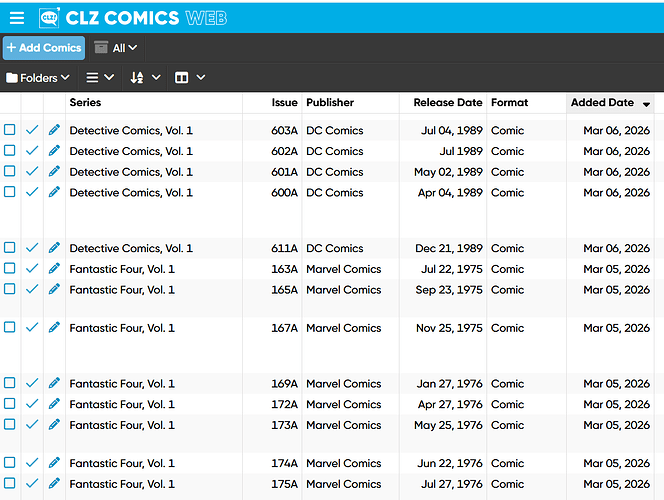The width and height of the screenshot is (664, 500).
Task: Click the checkmark icon for Fantastic Four 175A
Action: 32,483
